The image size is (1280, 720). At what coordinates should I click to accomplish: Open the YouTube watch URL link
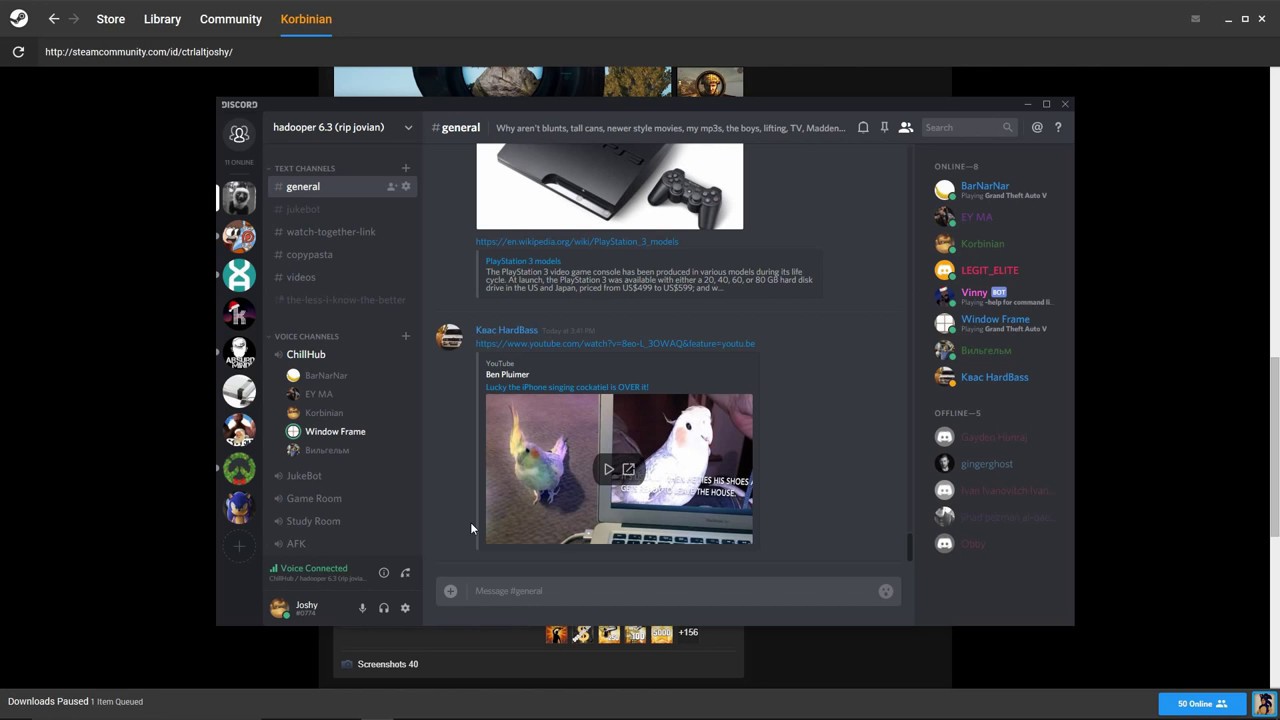click(615, 344)
